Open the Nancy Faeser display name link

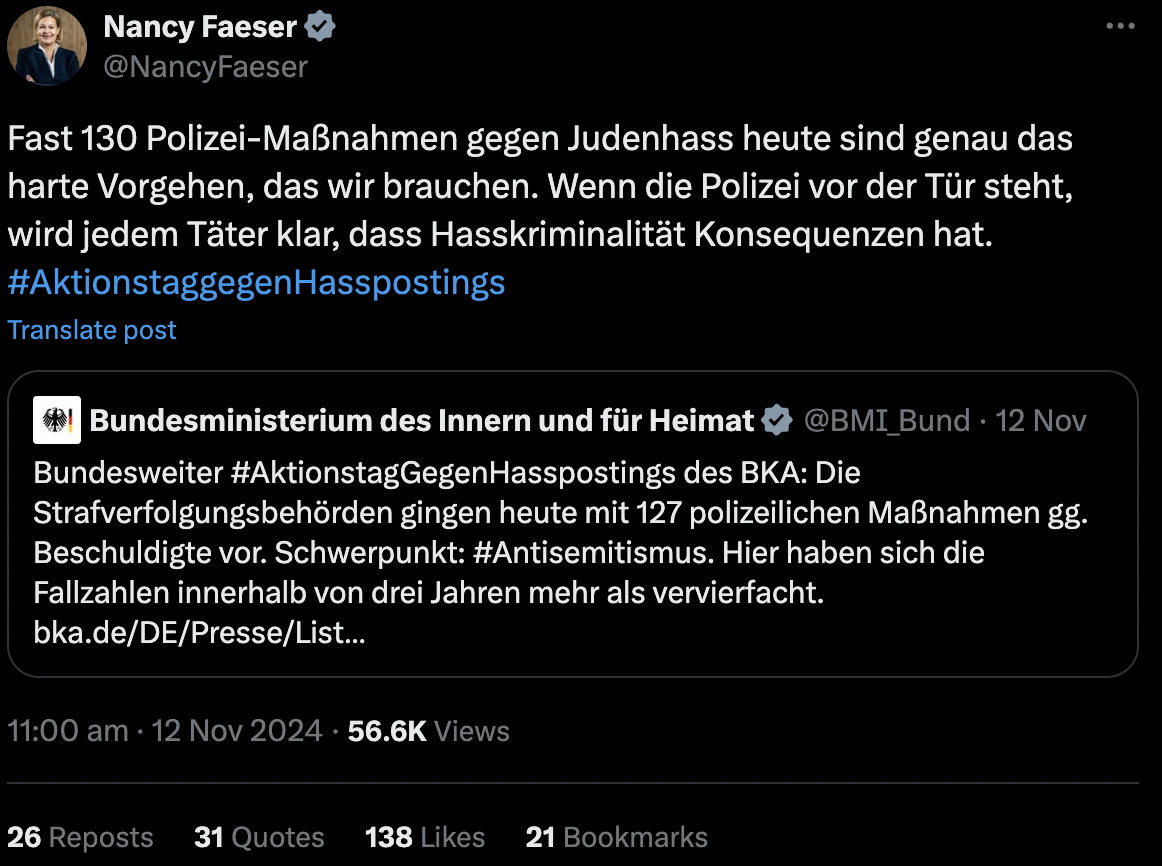(200, 27)
